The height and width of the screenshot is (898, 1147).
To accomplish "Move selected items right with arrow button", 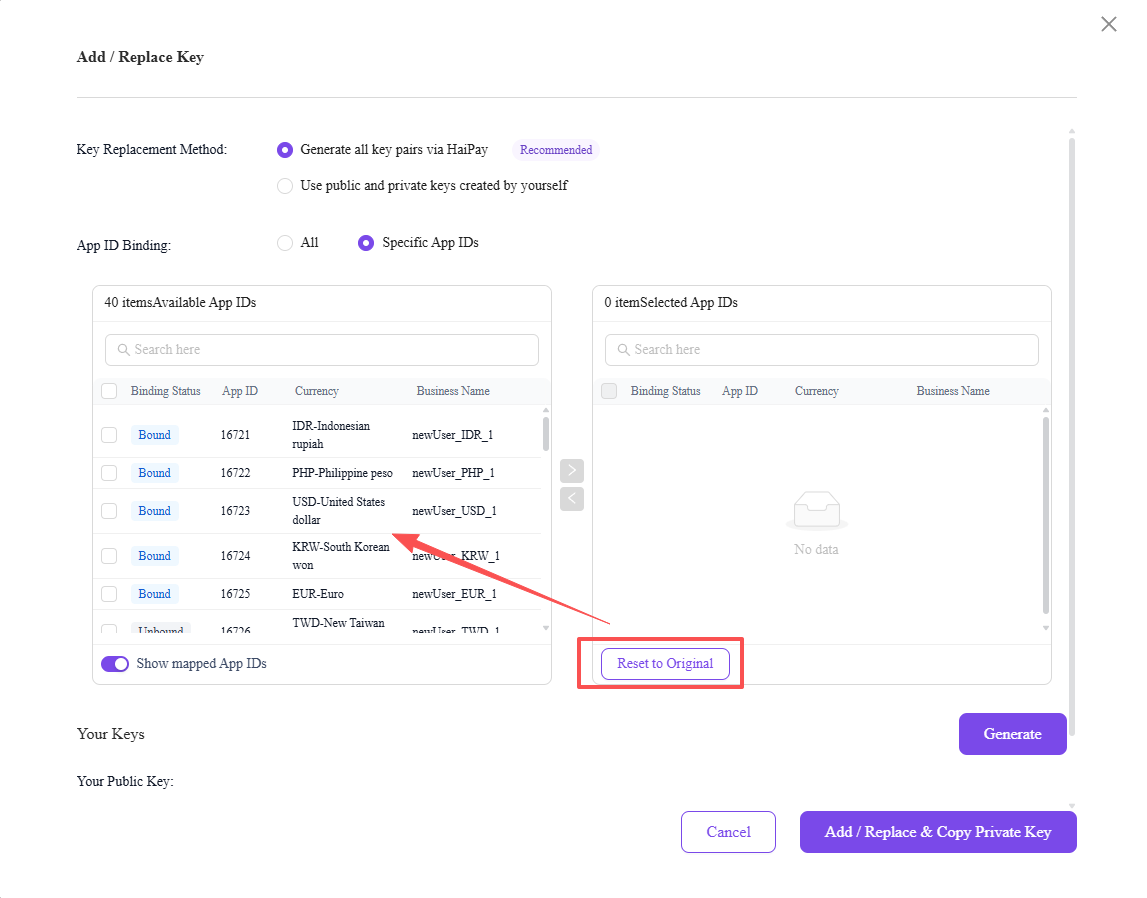I will (x=572, y=470).
